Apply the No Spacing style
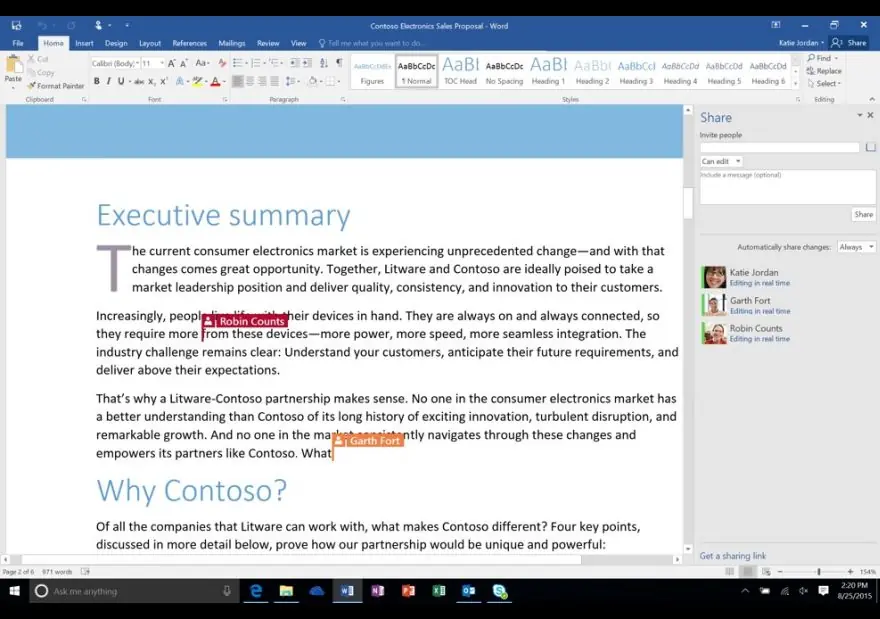Viewport: 880px width, 619px height. pyautogui.click(x=504, y=71)
